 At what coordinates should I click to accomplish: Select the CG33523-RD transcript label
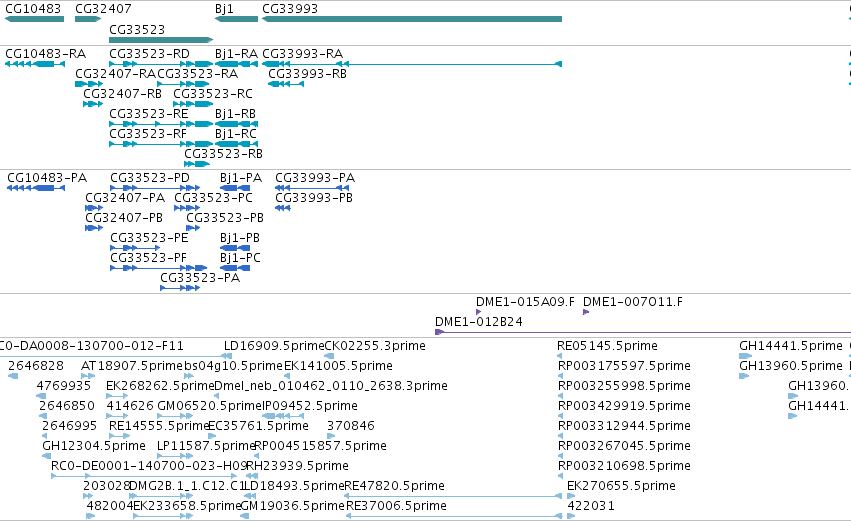[149, 54]
